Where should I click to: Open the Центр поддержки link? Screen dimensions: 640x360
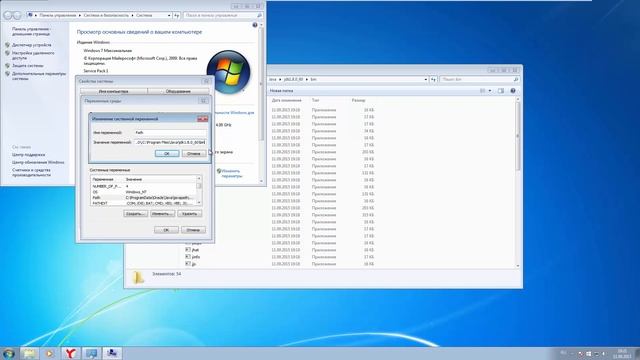[x=29, y=155]
